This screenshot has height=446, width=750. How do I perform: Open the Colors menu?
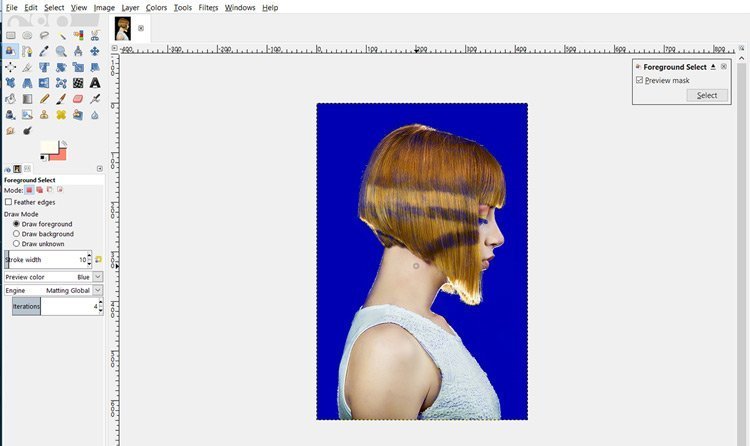pos(156,8)
